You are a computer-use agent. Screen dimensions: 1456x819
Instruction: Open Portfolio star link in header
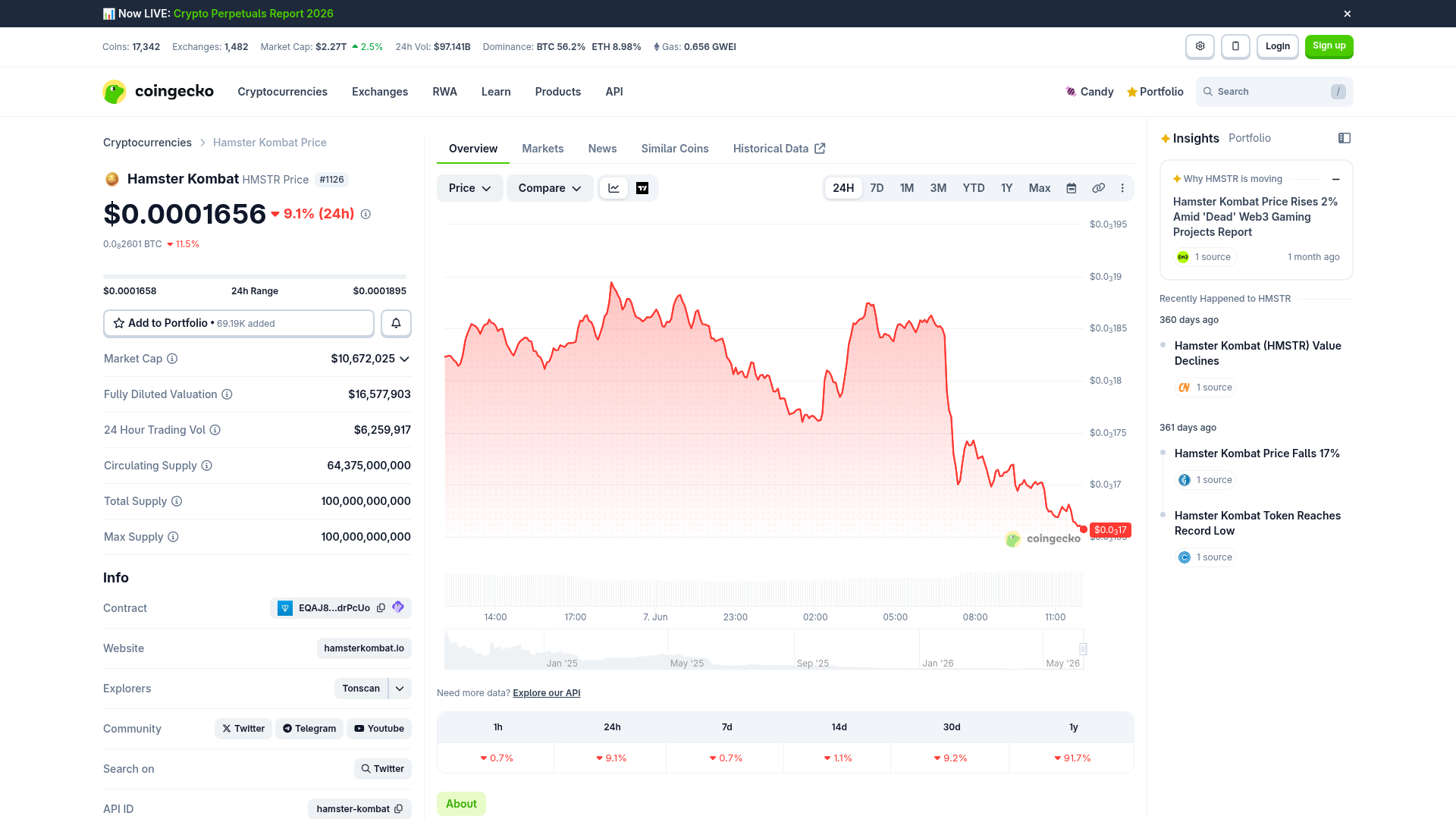pyautogui.click(x=1155, y=92)
